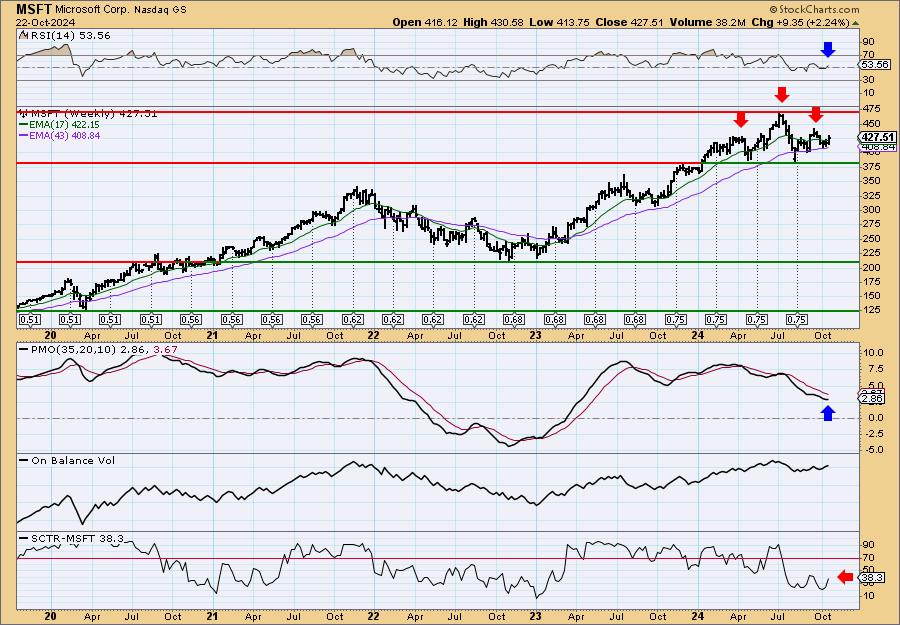Click the green up-triangle beside the change value
This screenshot has height=625, width=900.
coord(855,23)
